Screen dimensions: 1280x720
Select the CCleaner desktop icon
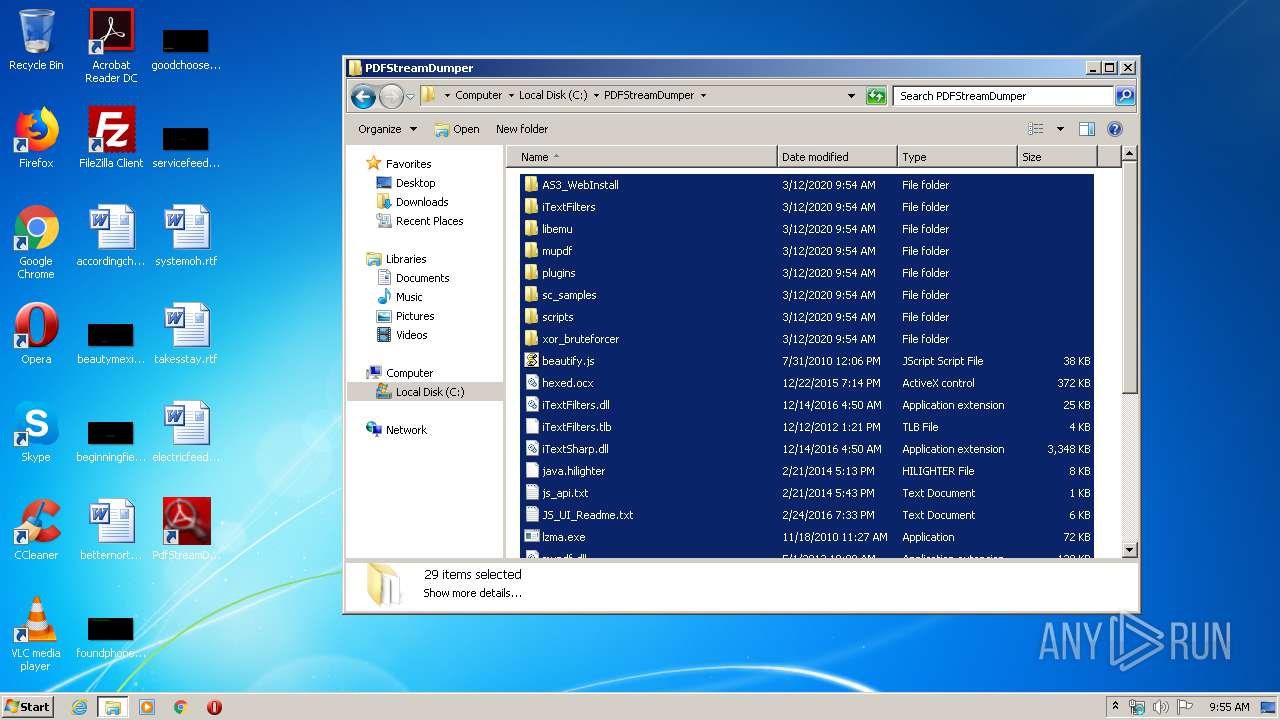coord(36,530)
